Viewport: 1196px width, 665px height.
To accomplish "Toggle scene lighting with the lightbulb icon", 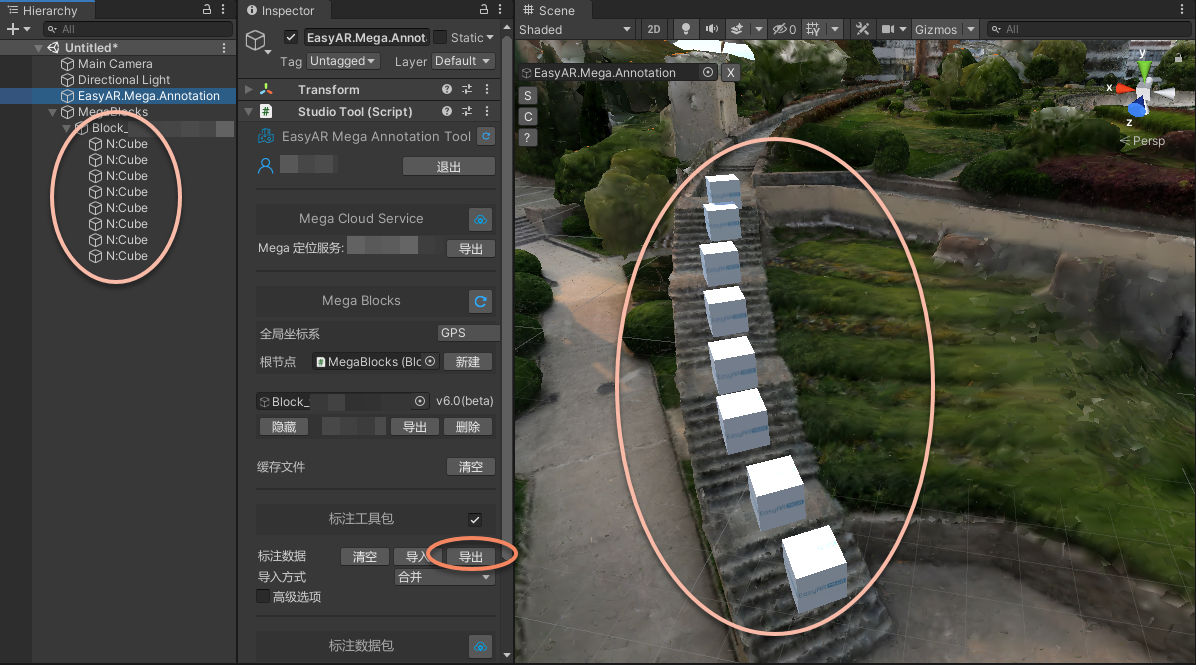I will [x=686, y=30].
